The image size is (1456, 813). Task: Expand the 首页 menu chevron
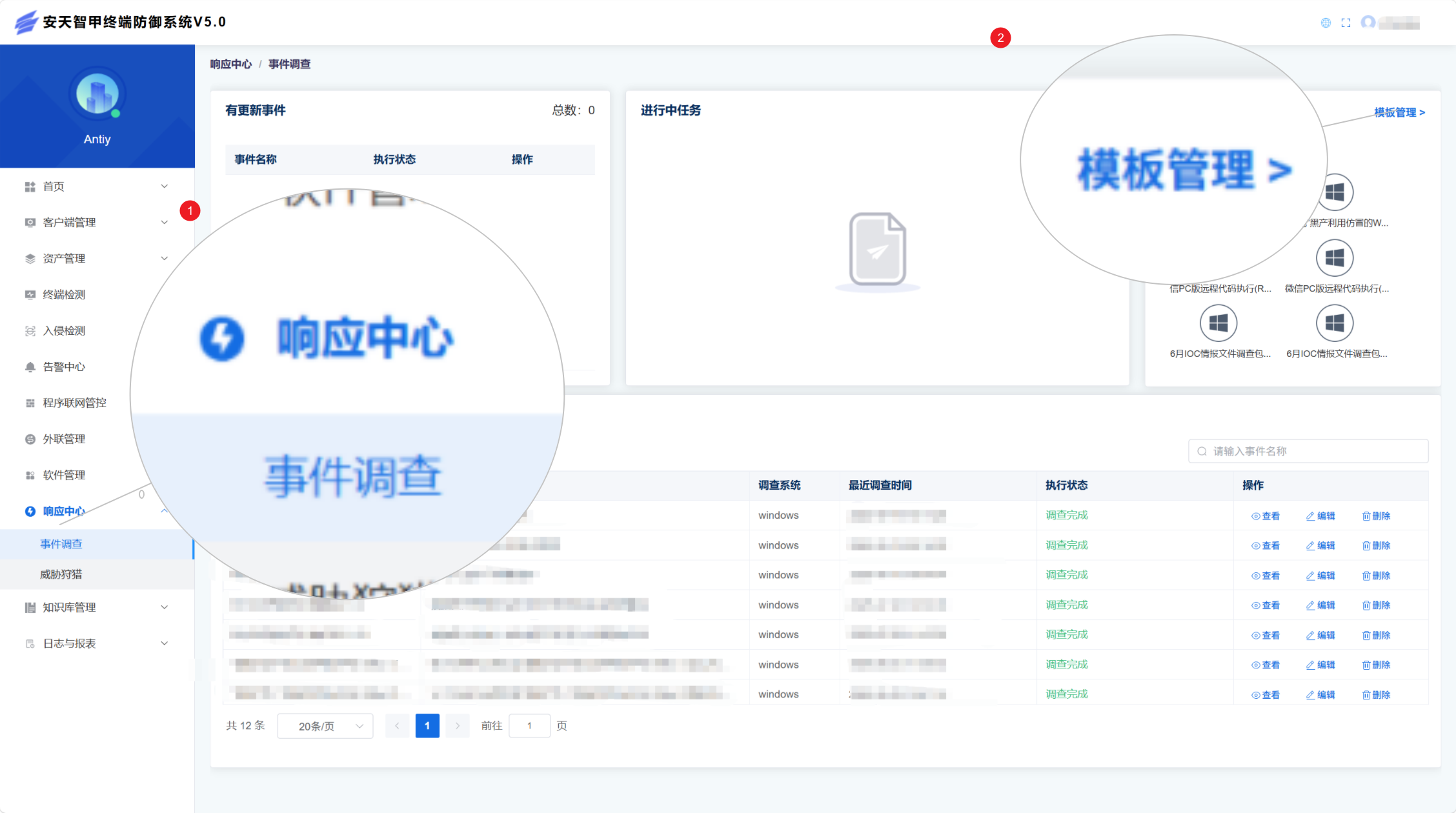pos(165,186)
